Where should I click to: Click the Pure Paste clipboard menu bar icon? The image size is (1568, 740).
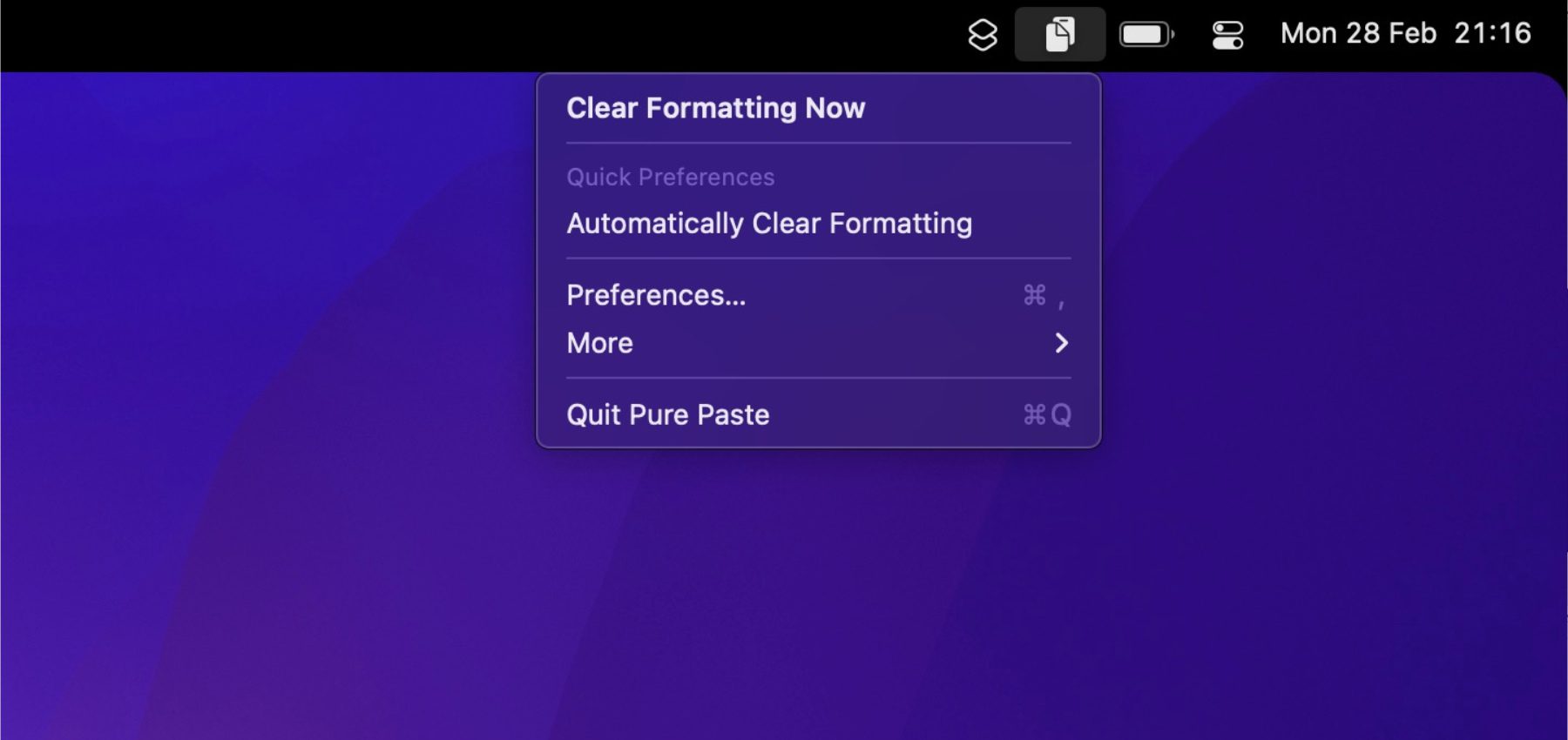(x=1059, y=35)
